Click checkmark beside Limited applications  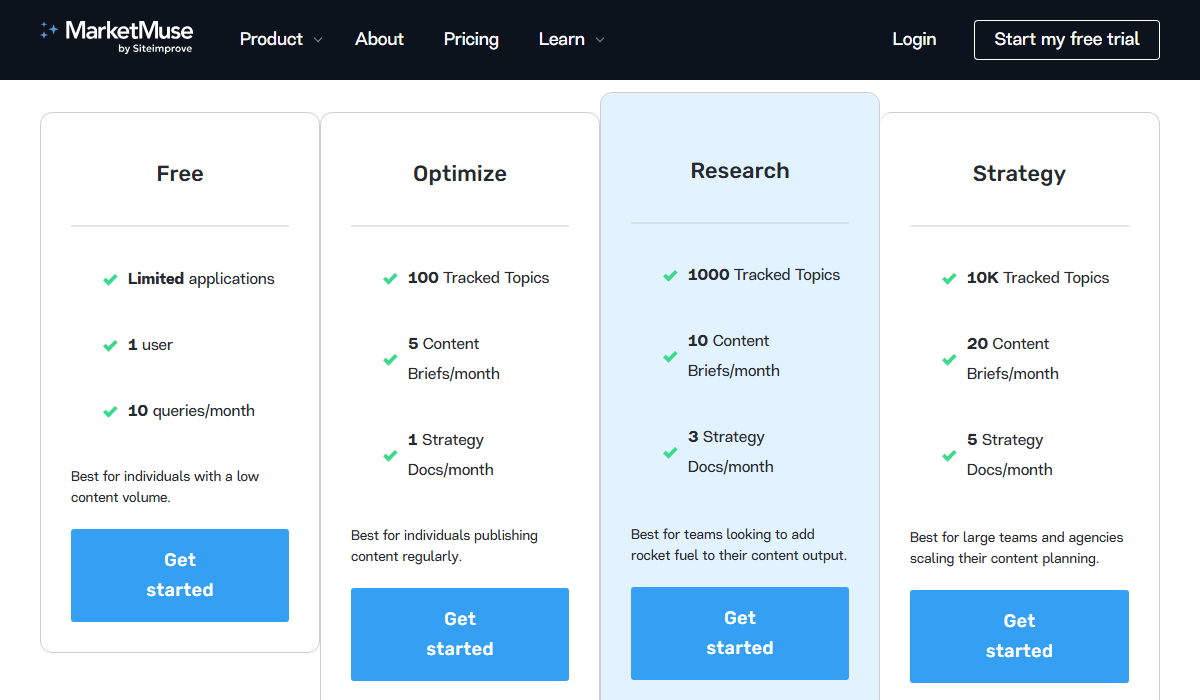click(x=111, y=280)
